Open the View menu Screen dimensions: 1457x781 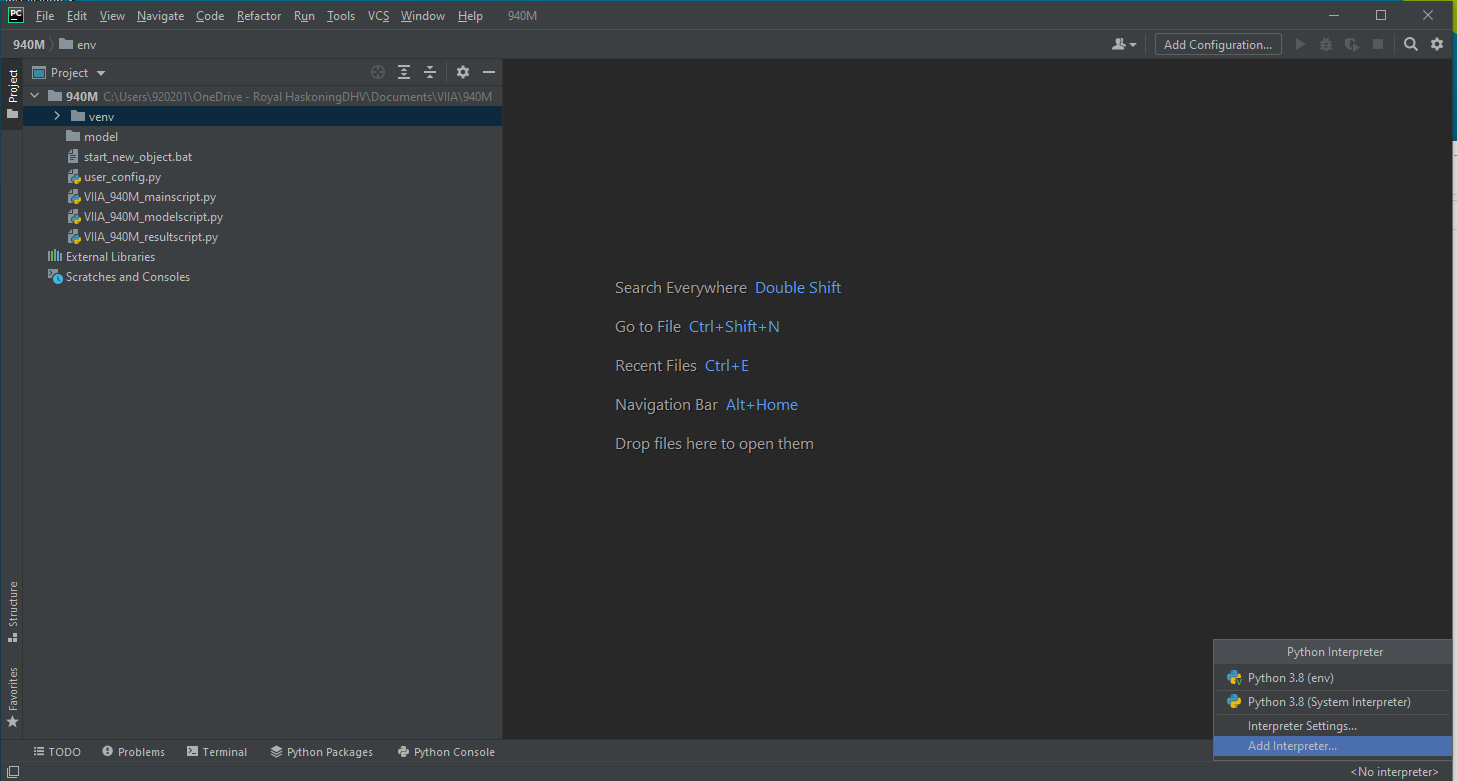(x=112, y=16)
